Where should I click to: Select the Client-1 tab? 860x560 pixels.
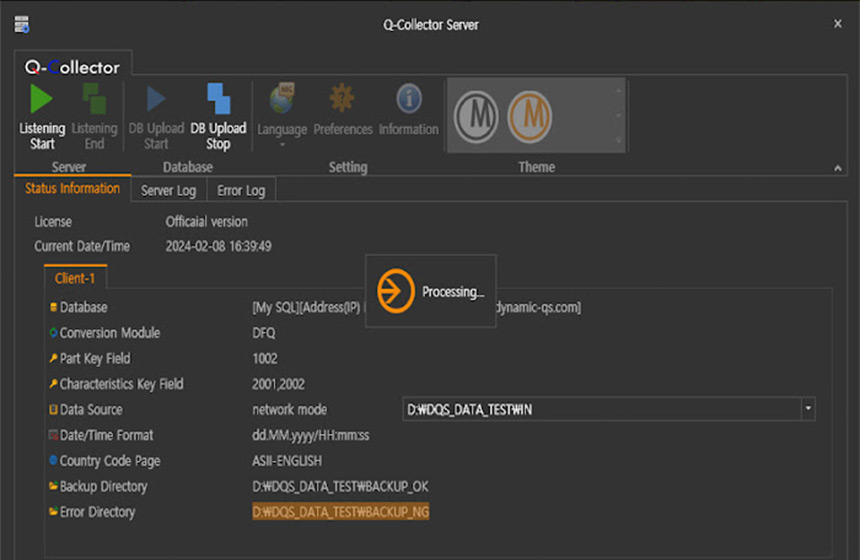[x=75, y=278]
